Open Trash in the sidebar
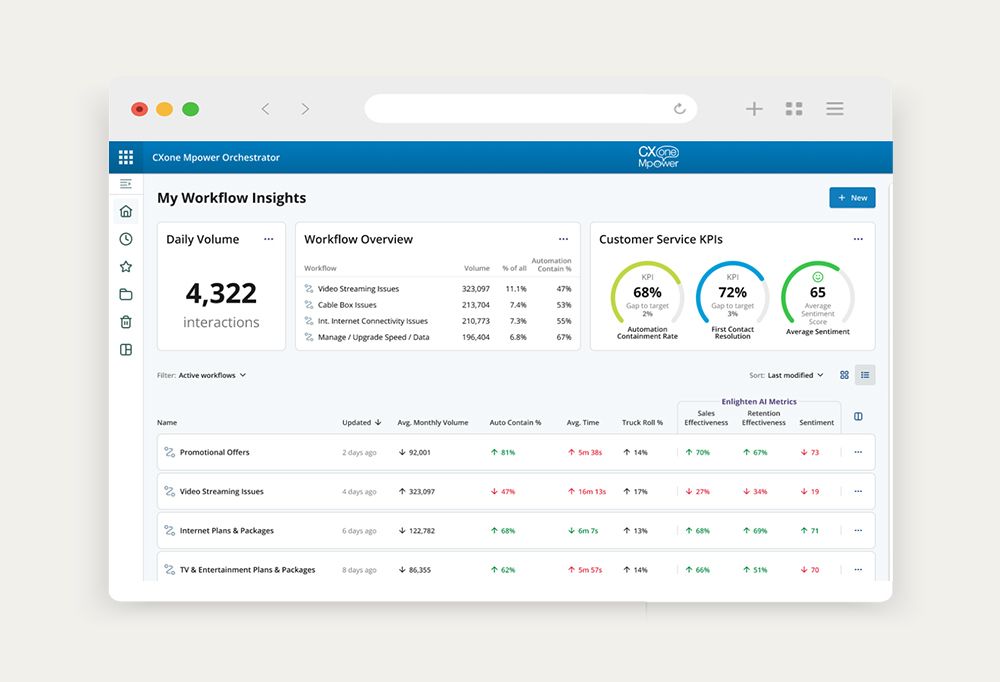1000x682 pixels. pos(126,322)
